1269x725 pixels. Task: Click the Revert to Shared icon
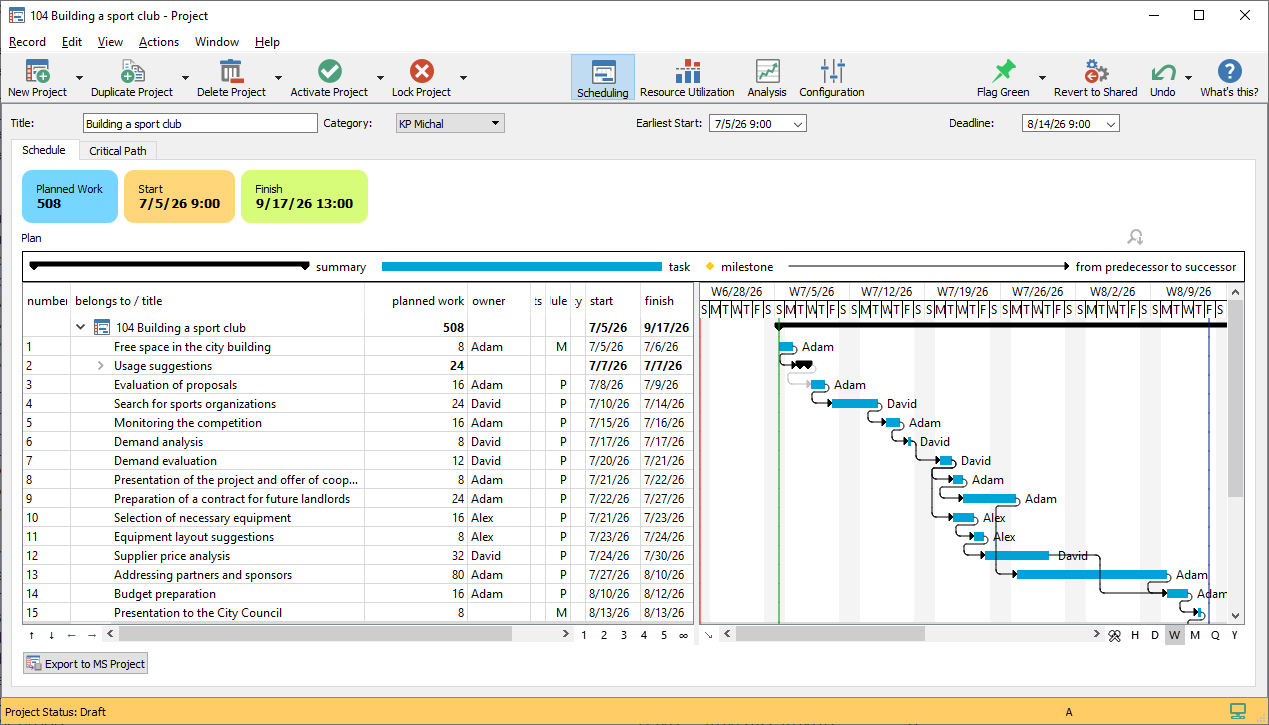(1095, 72)
